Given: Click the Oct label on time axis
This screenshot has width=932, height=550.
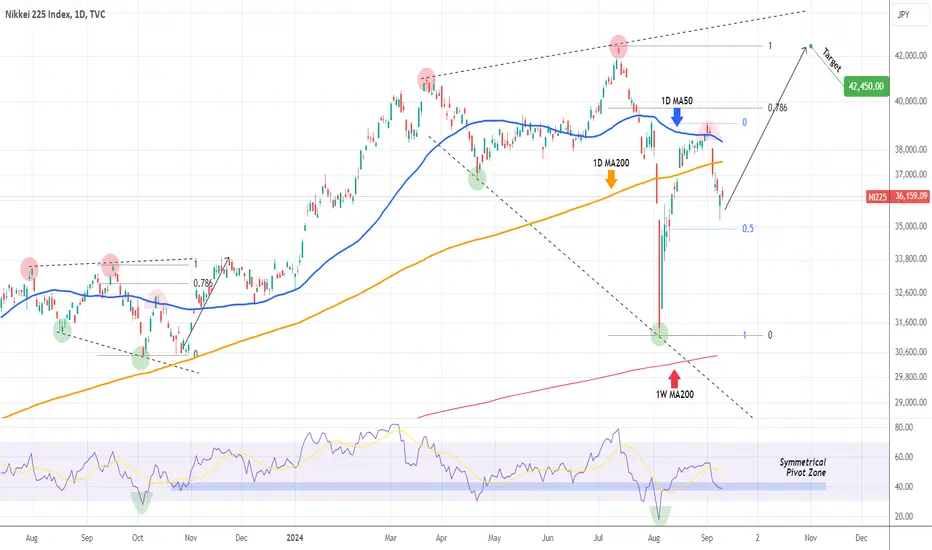Looking at the screenshot, I should [137, 538].
